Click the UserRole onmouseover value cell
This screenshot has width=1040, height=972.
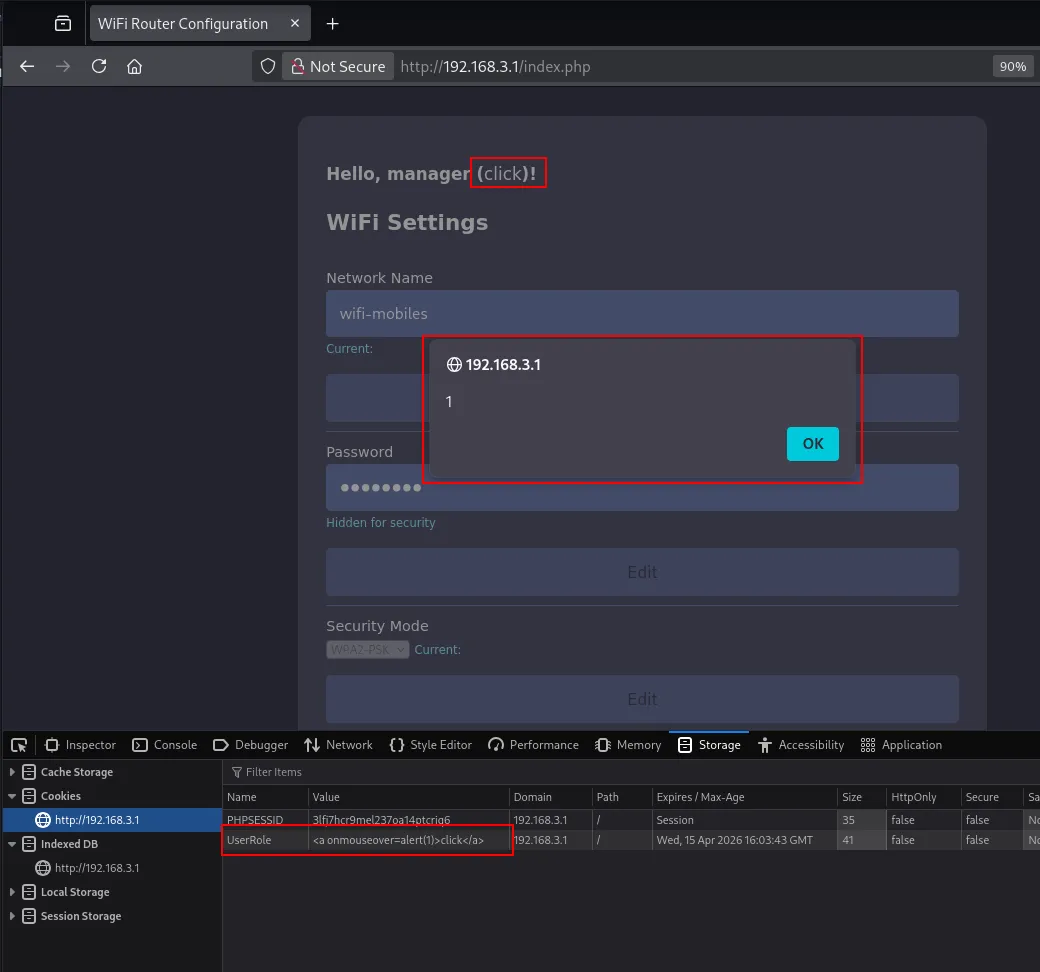coord(409,840)
